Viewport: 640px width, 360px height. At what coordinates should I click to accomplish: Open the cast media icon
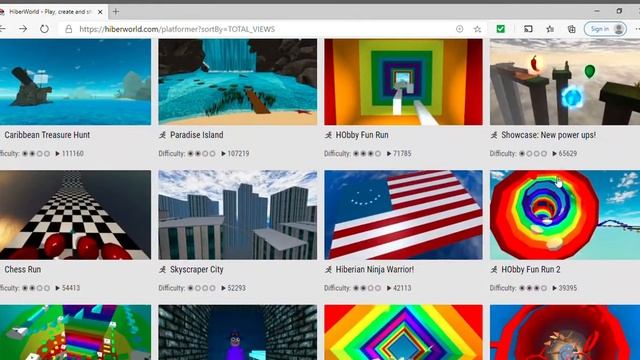(528, 29)
